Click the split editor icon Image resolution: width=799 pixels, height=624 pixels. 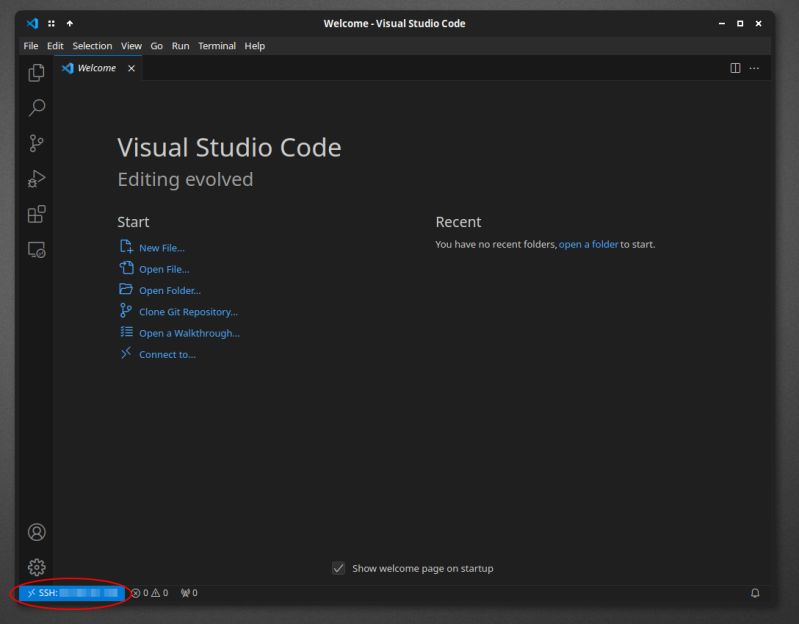(x=735, y=68)
